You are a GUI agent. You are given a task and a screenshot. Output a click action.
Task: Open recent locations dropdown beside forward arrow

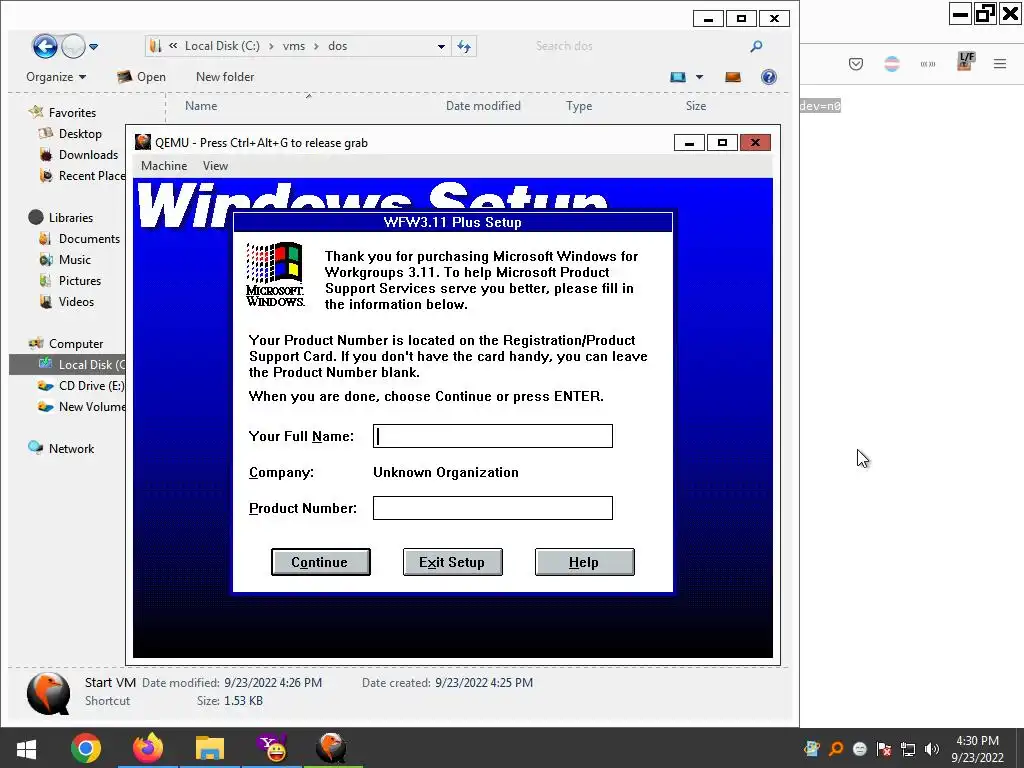coord(93,46)
